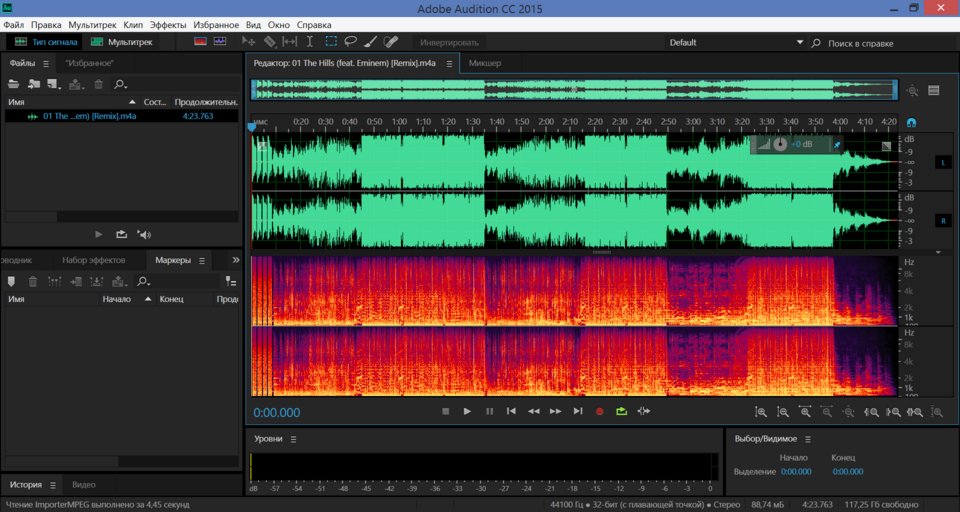
Task: Click the open file folder icon
Action: (13, 85)
